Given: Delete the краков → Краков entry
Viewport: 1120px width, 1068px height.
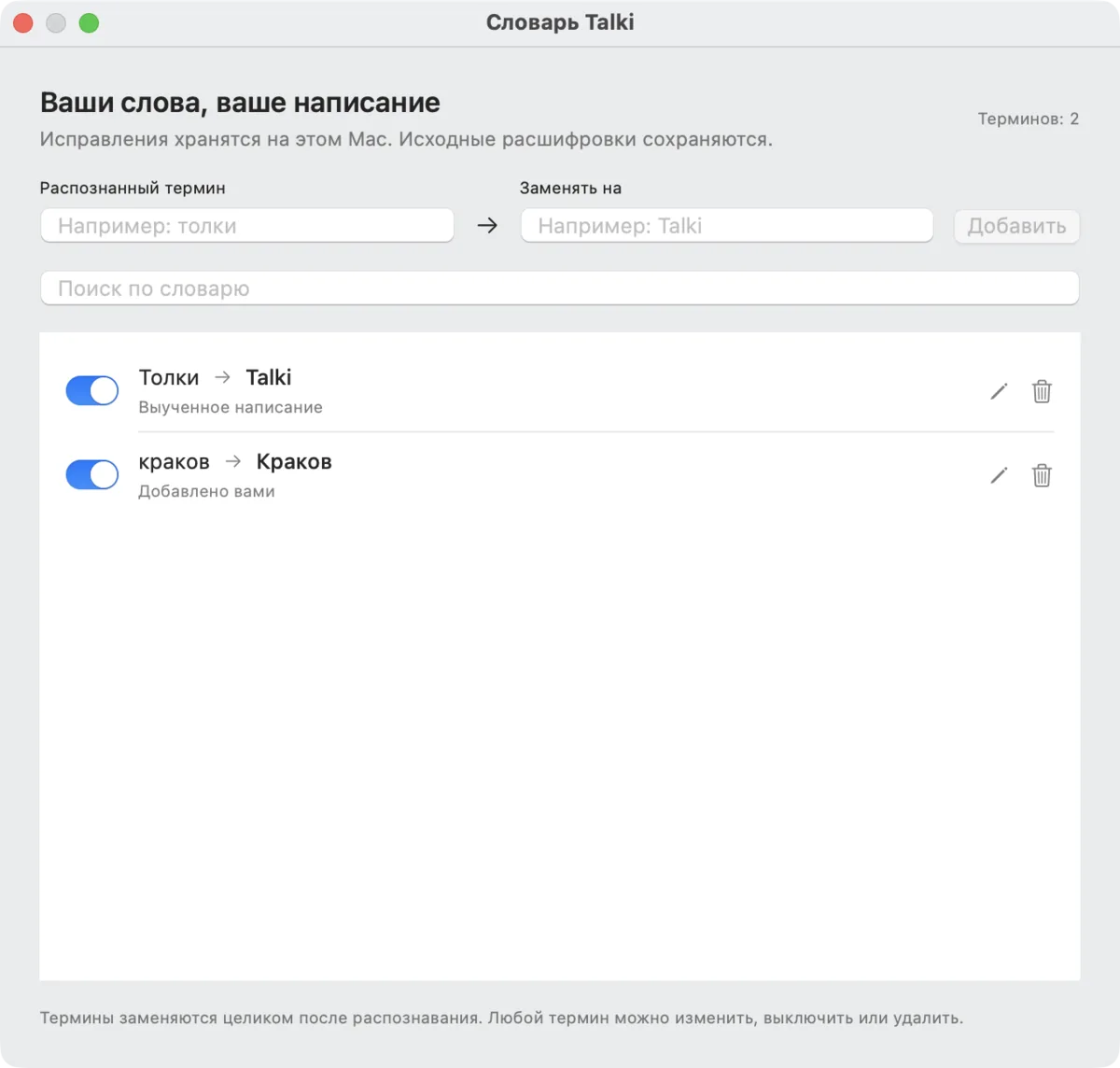Looking at the screenshot, I should (1042, 475).
